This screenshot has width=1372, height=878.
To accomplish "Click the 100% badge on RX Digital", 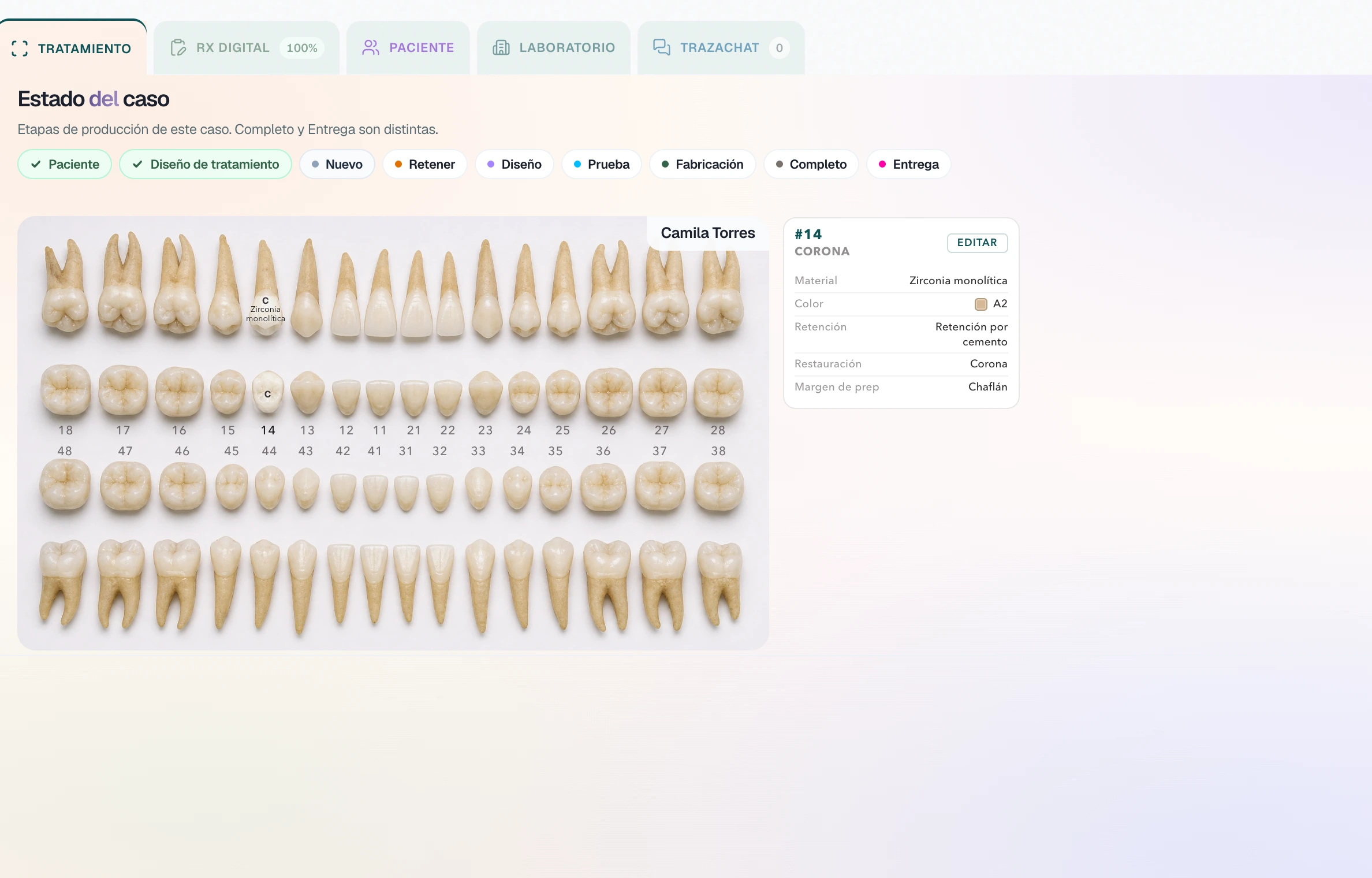I will click(x=302, y=48).
